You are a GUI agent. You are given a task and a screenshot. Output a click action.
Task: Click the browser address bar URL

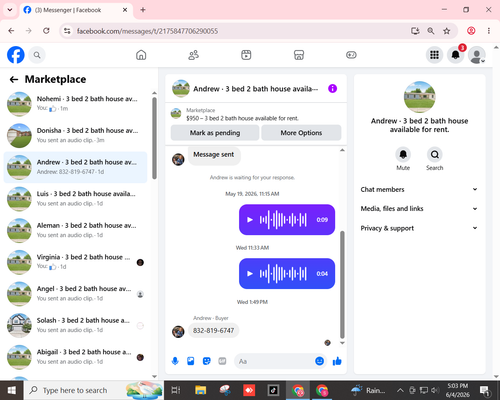[147, 31]
